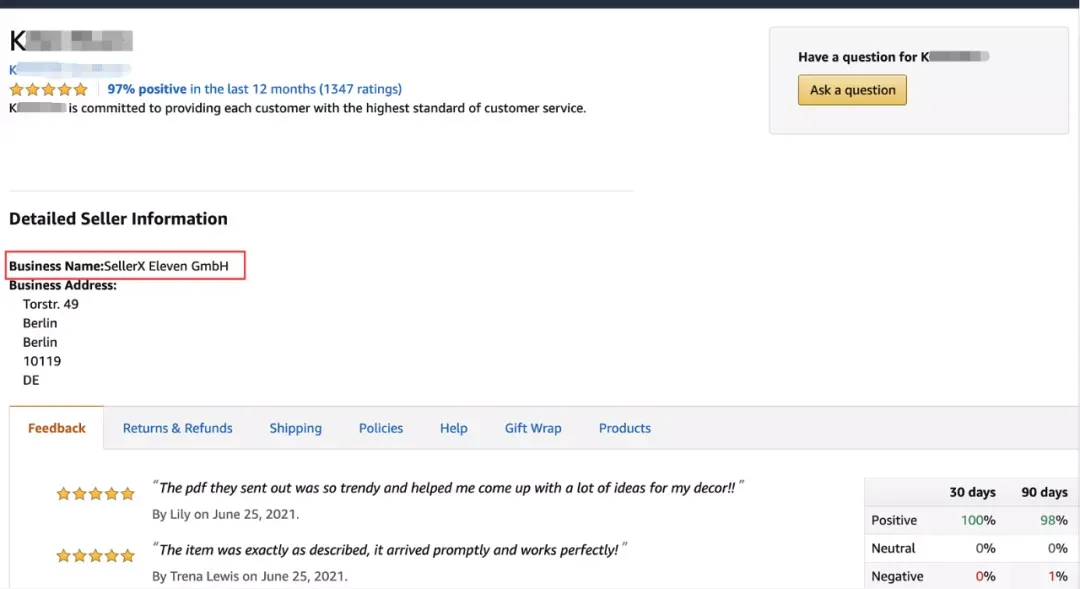Go to the Policies tab
The width and height of the screenshot is (1080, 589).
coord(381,428)
